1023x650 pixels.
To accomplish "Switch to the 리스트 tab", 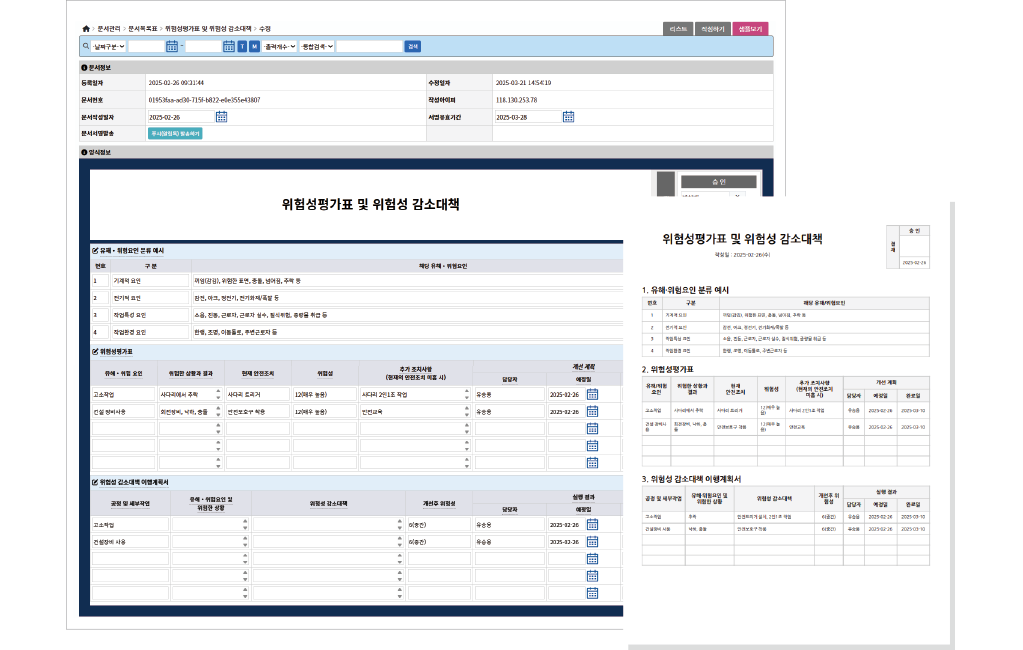I will click(x=677, y=29).
